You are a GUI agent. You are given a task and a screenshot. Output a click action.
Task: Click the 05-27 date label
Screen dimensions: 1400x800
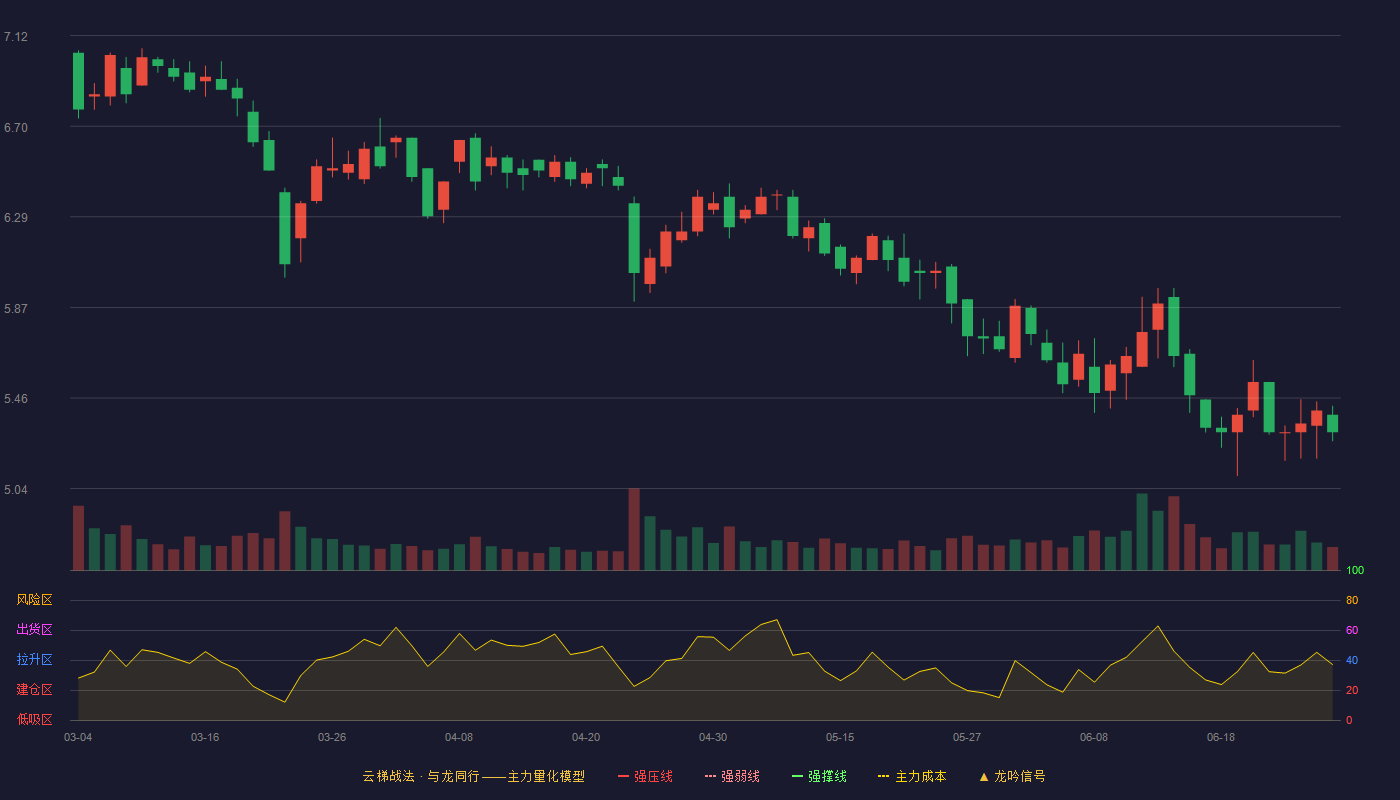click(967, 737)
